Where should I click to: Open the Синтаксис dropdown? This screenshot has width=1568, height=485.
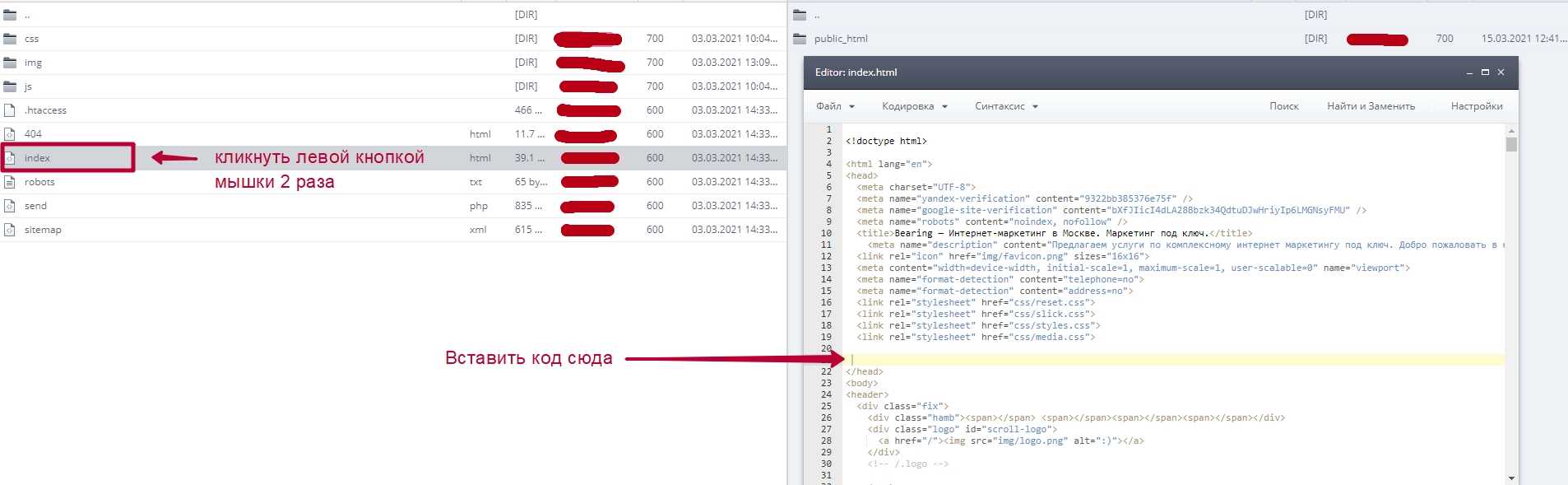tap(1005, 106)
